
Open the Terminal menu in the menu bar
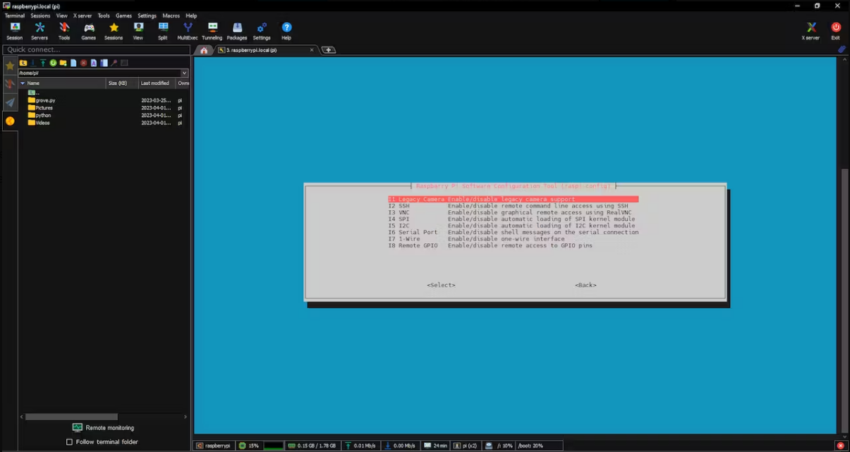[x=15, y=16]
